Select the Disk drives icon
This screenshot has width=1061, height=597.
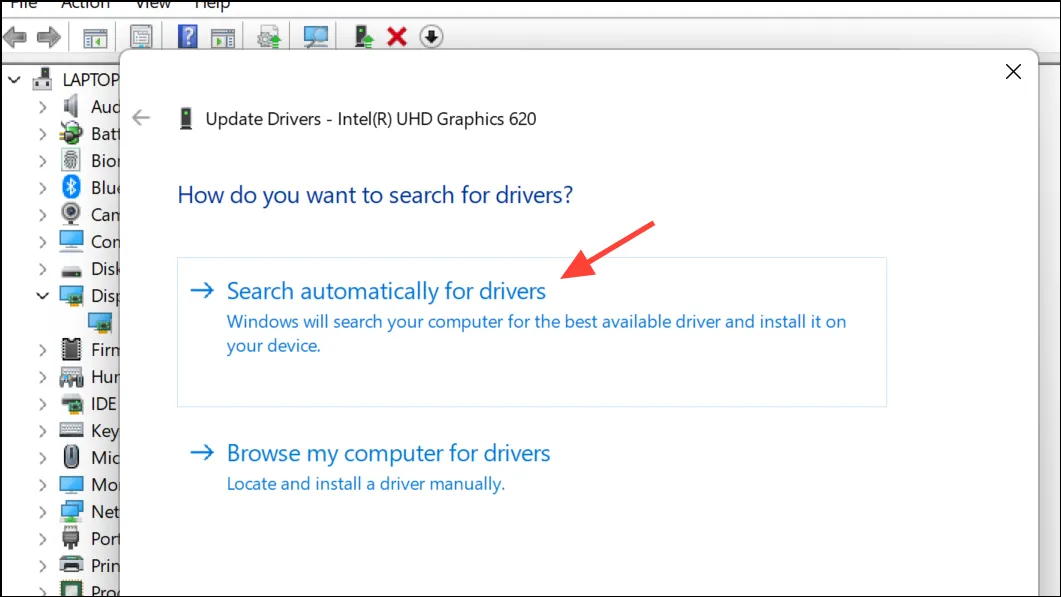click(x=71, y=271)
